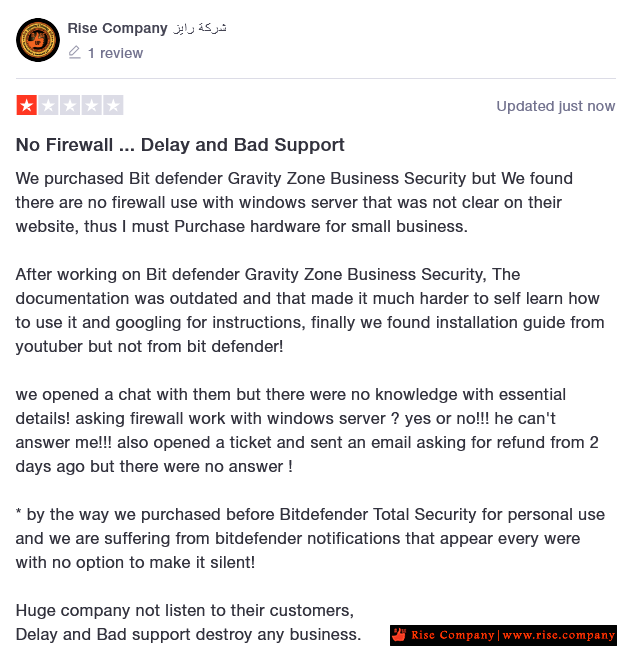638x659 pixels.
Task: Click the www.rise.company watermark address
Action: coord(559,635)
